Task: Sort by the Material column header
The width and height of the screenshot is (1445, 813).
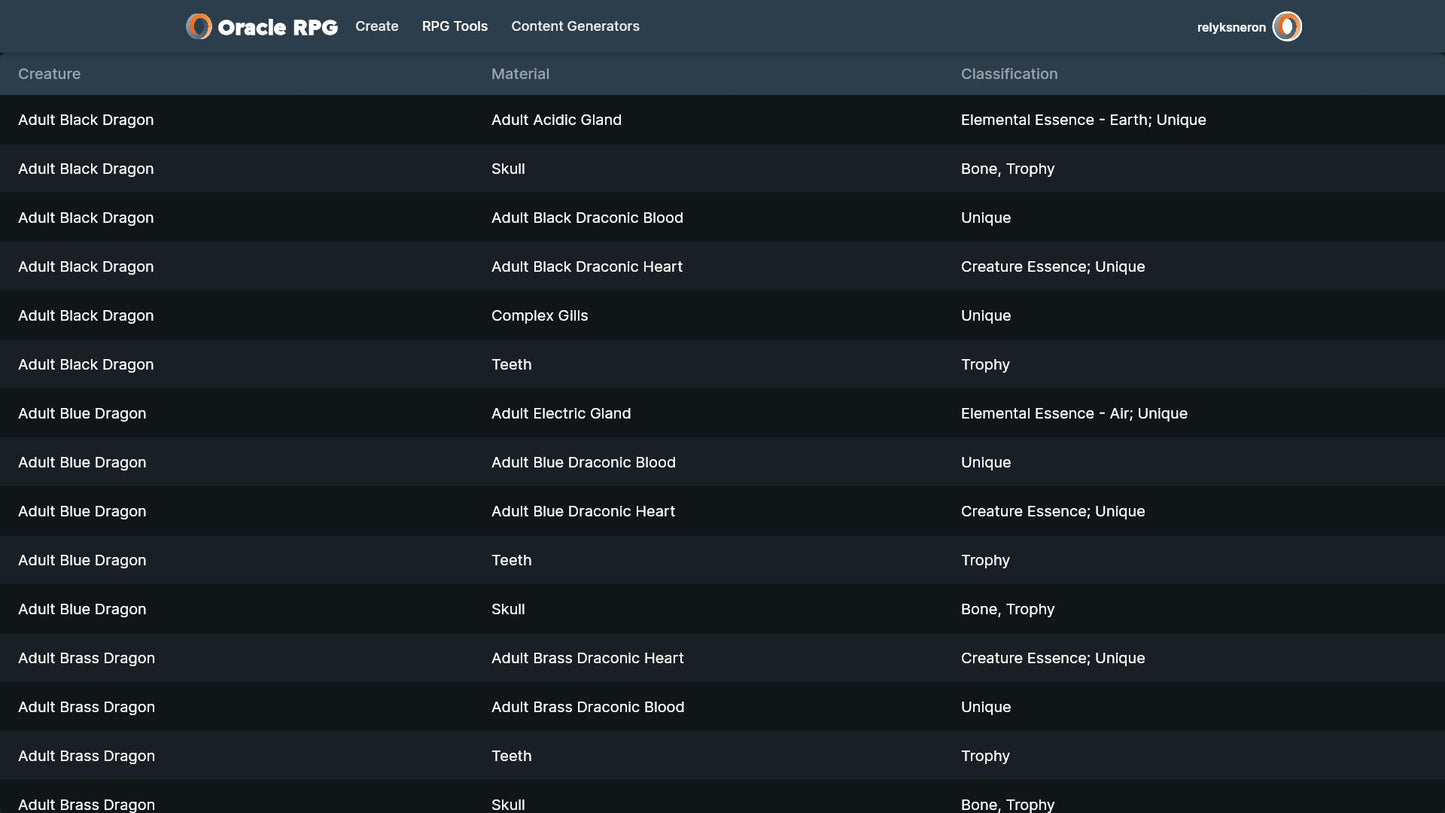Action: [520, 74]
